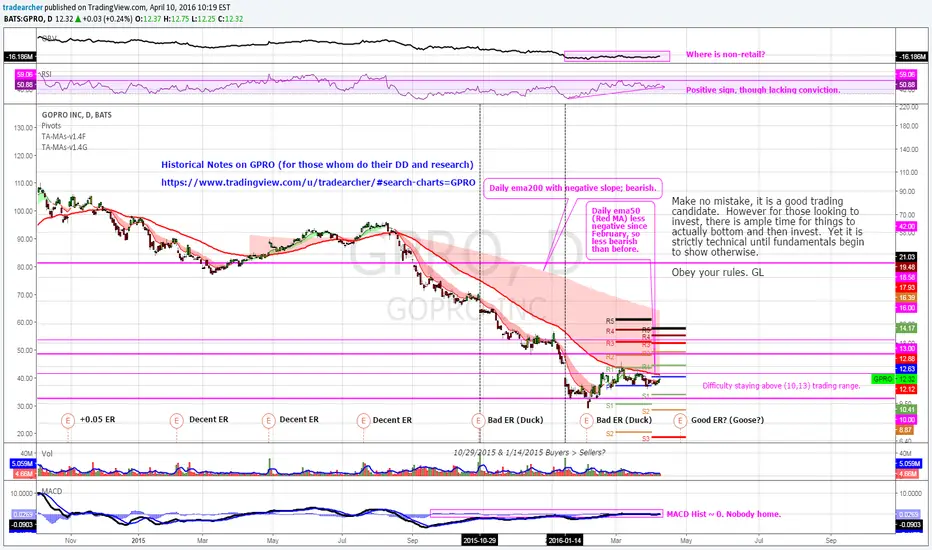Screen dimensions: 932x550
Task: Click the 'RSI' pane label
Action: tap(46, 74)
